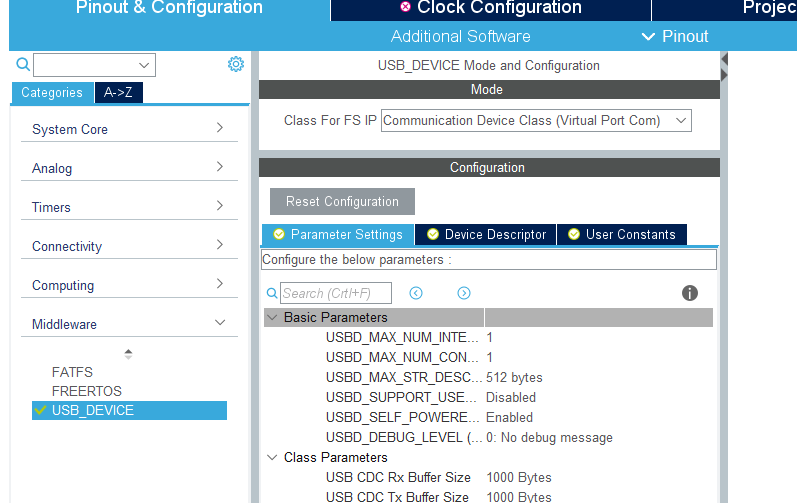Click the Reset Configuration button
This screenshot has width=797, height=503.
342,201
